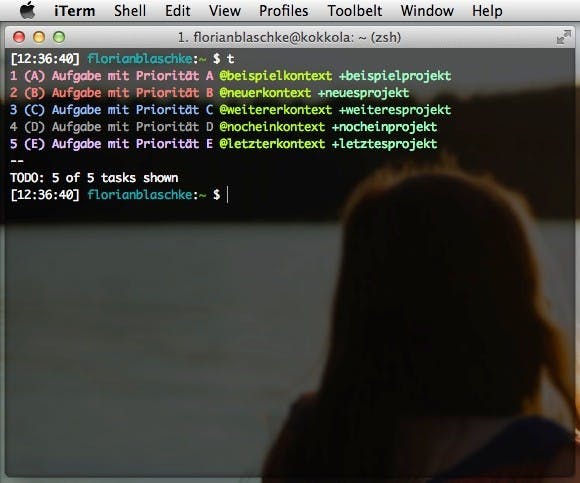580x483 pixels.
Task: Click the fullscreen arrows icon in title bar
Action: click(563, 37)
